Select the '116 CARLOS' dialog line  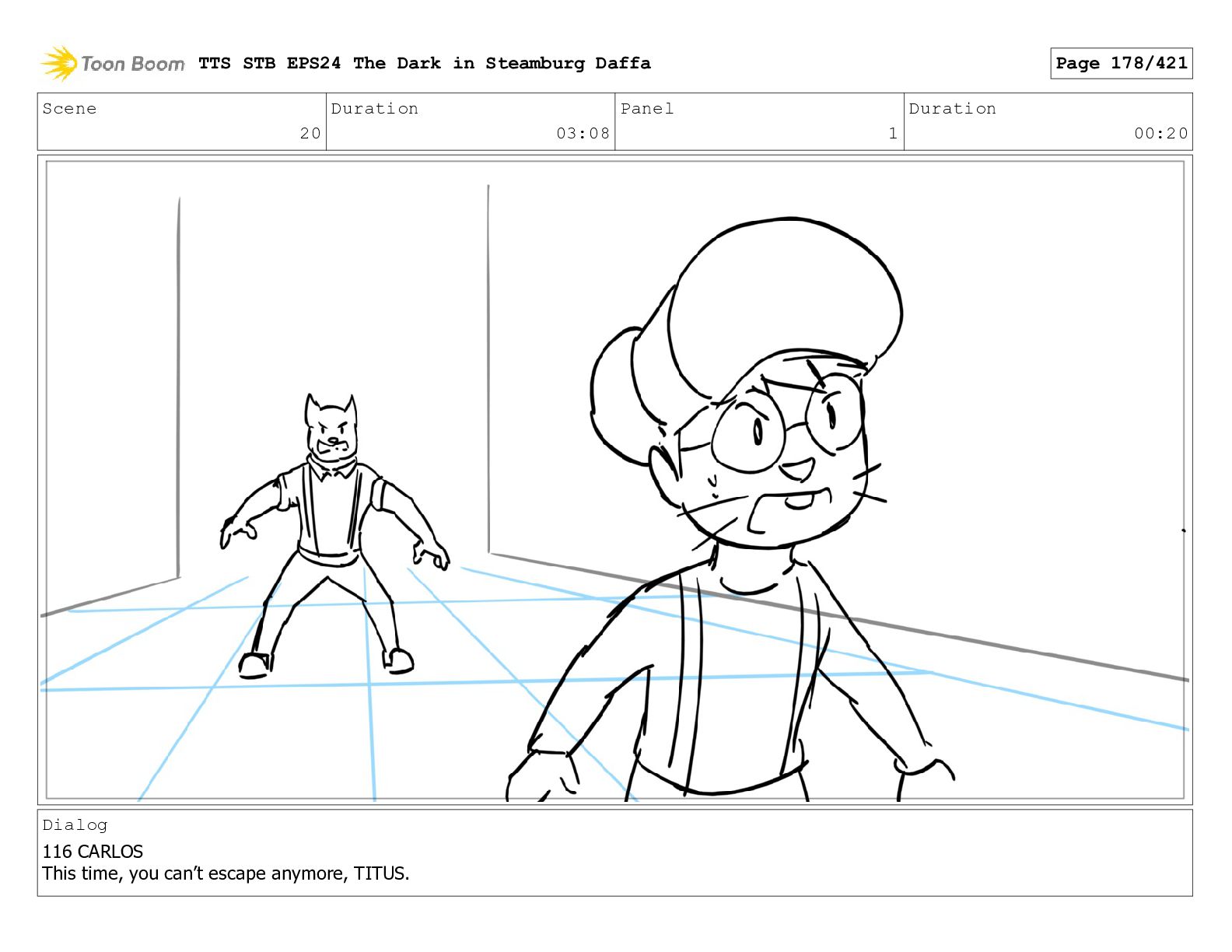(93, 852)
